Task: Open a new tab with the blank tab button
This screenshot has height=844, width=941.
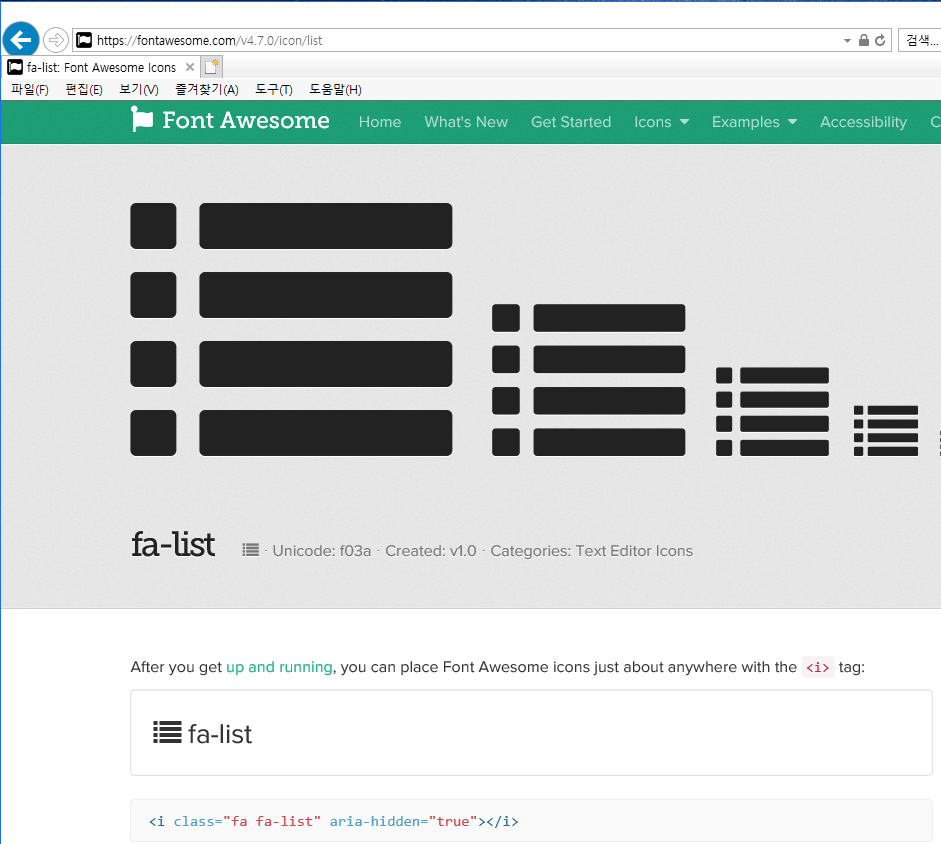Action: click(x=211, y=67)
